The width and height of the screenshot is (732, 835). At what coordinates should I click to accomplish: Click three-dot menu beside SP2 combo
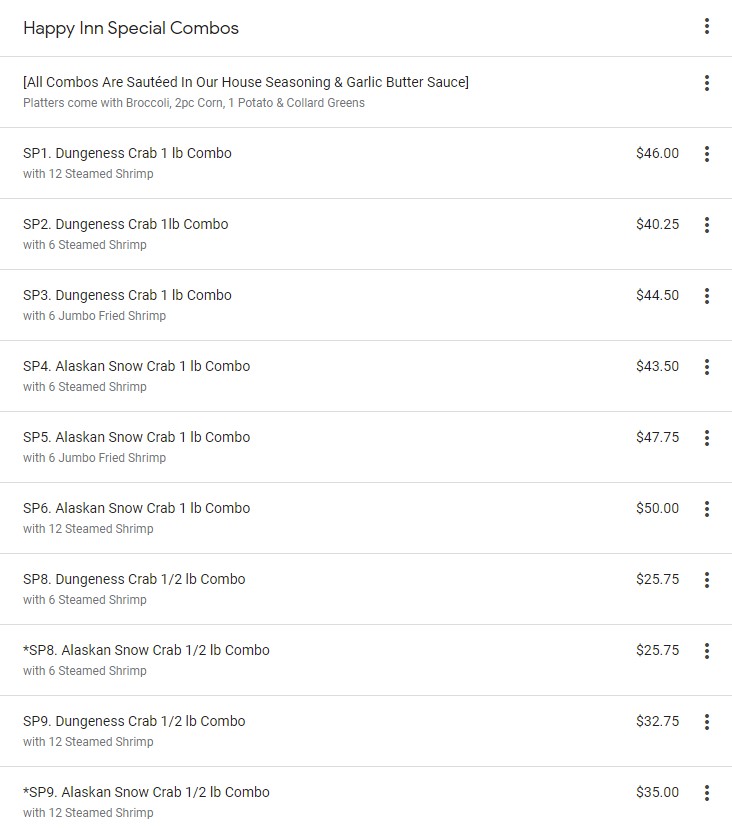pyautogui.click(x=707, y=225)
